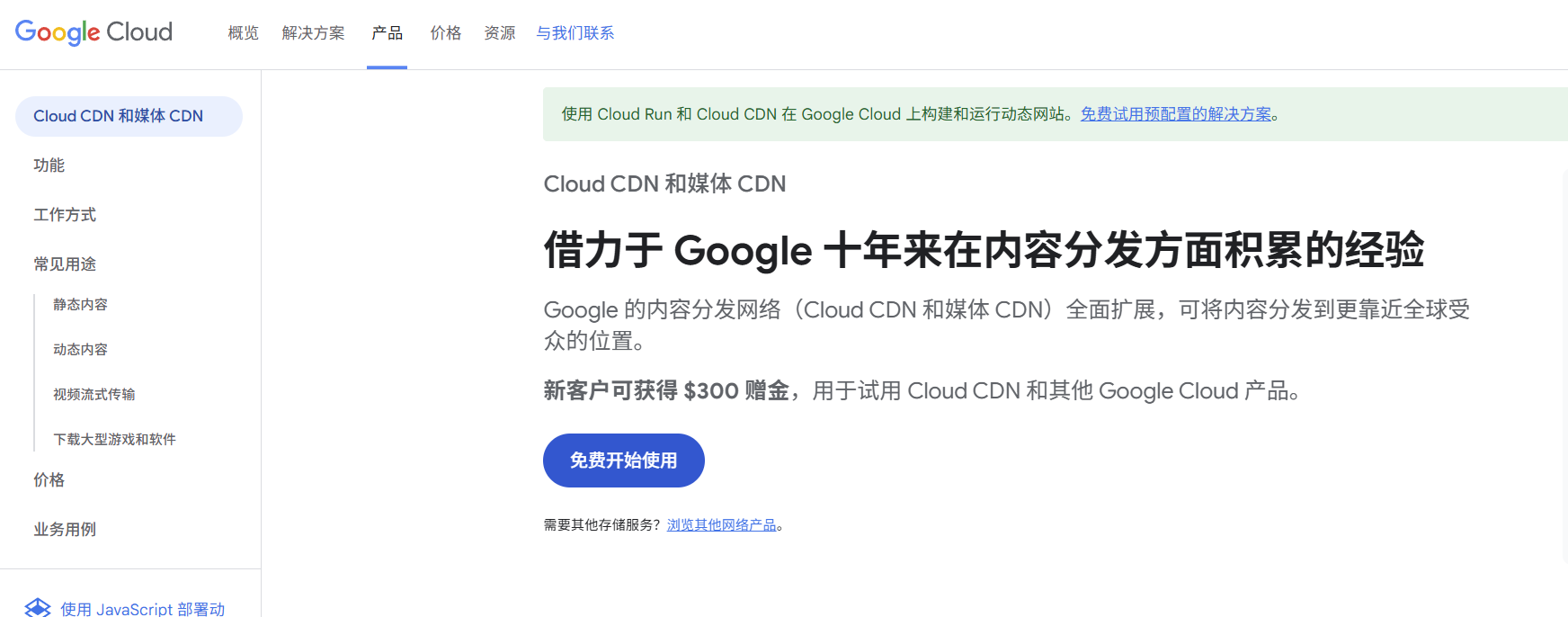Select 动态内容 under 常见用途
The image size is (1568, 617).
tap(80, 349)
